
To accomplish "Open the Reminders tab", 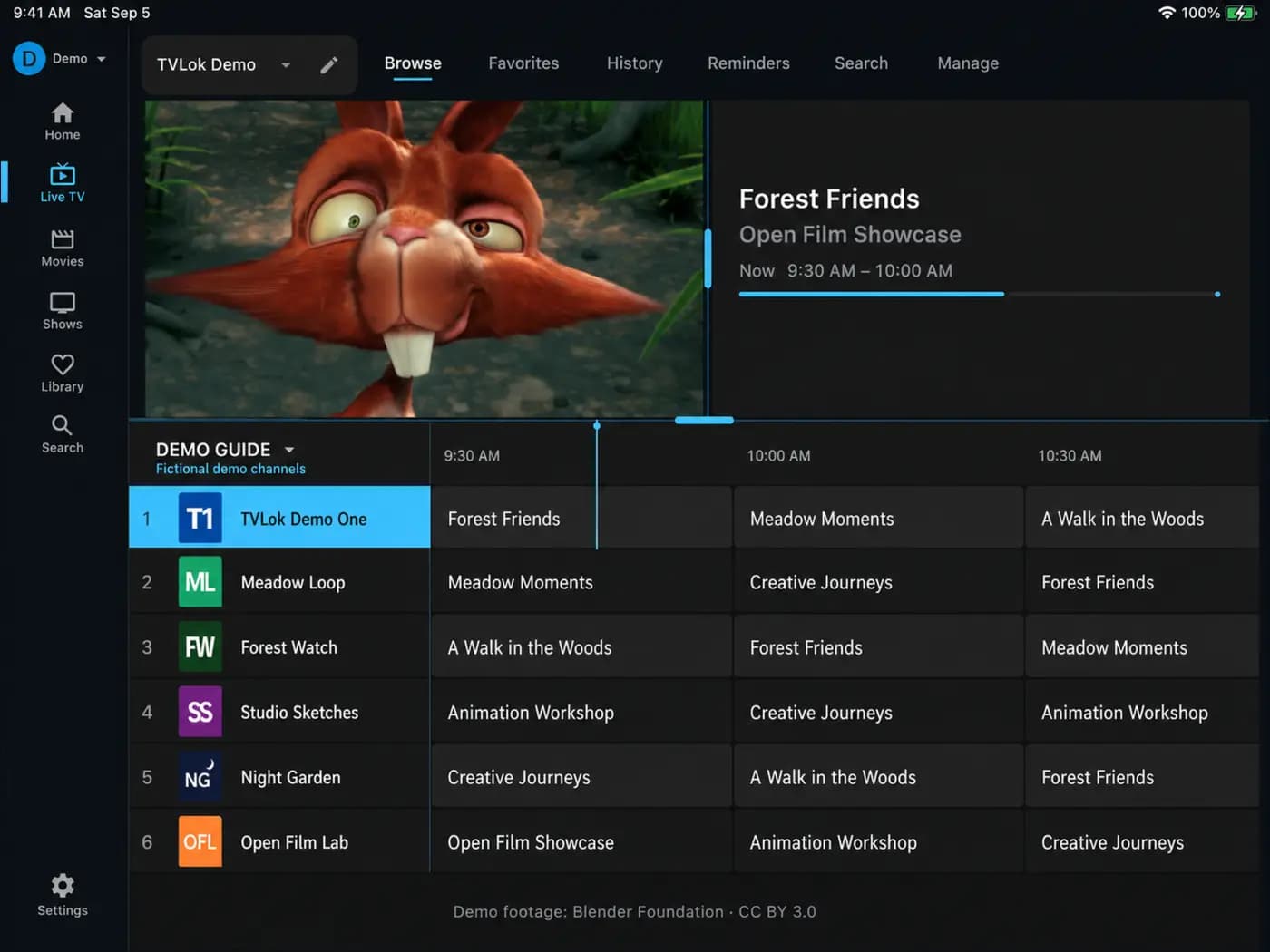I will (748, 63).
